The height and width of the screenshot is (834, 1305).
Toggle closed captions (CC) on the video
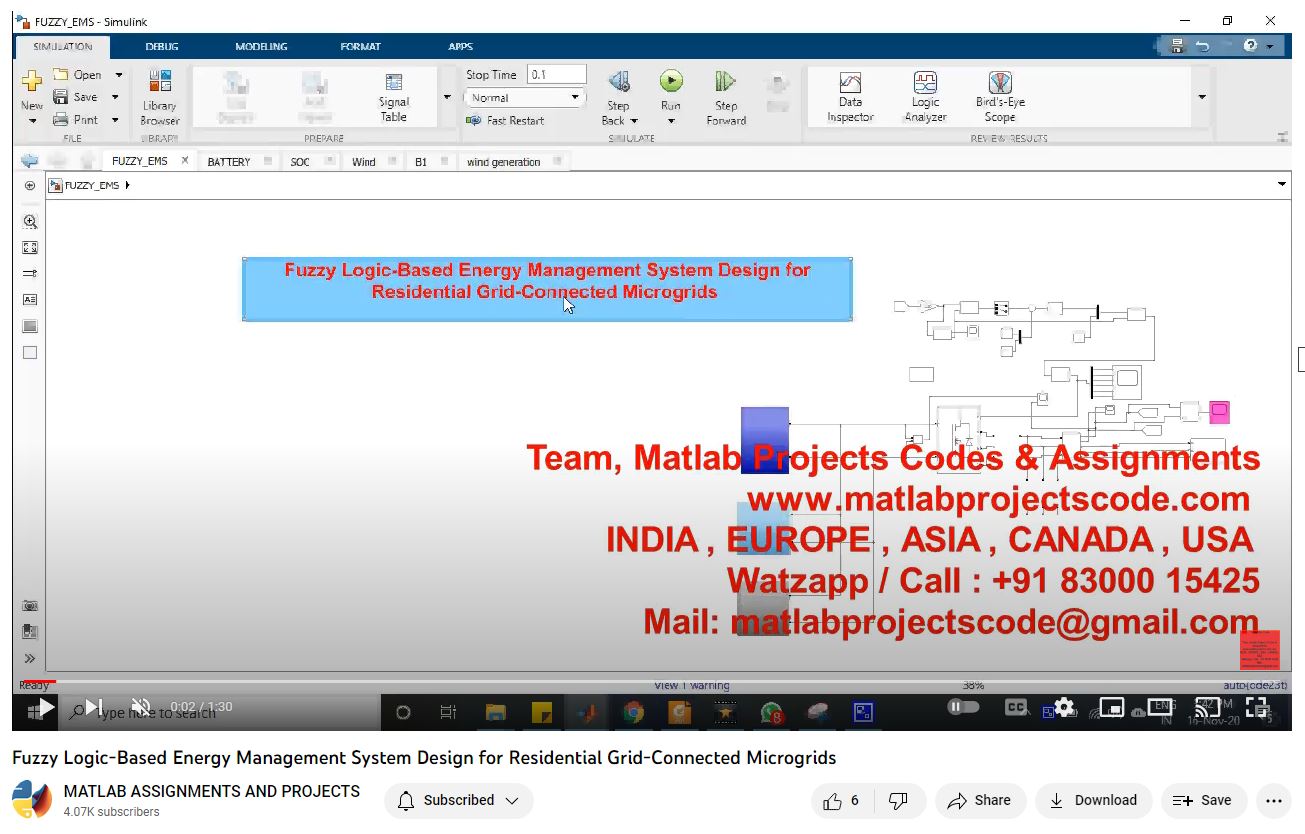tap(1016, 707)
